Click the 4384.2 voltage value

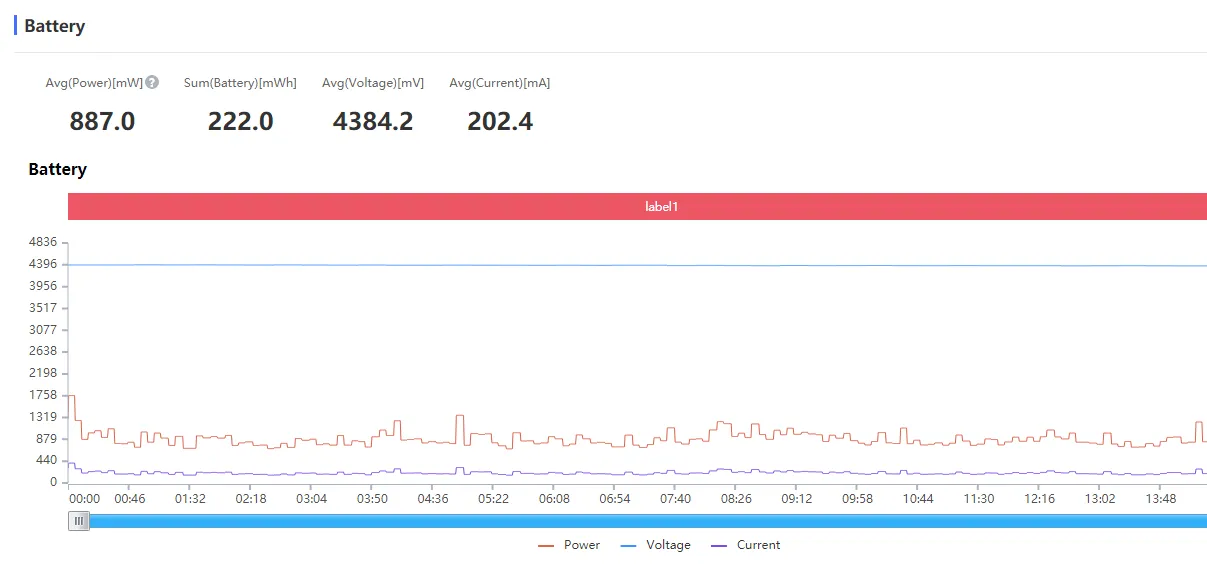[x=373, y=122]
